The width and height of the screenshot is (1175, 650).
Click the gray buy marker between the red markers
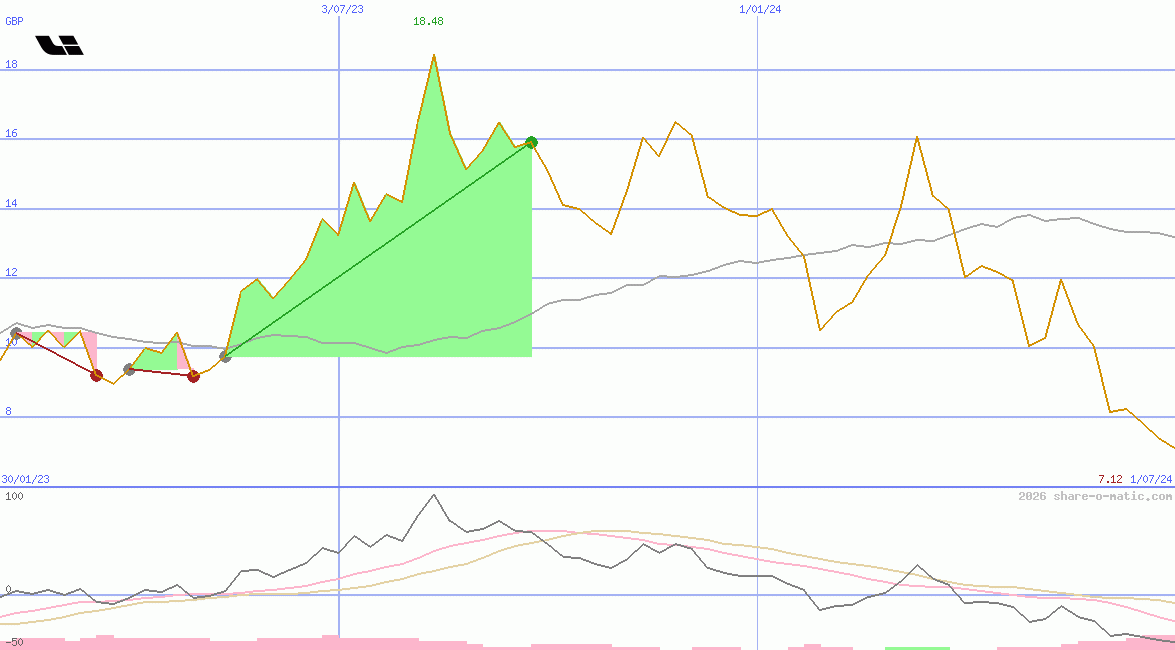coord(129,370)
